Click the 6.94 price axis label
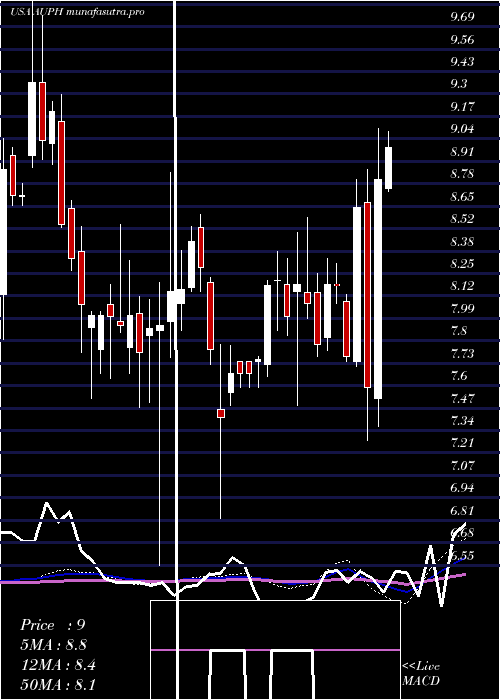Screen dimensions: 500x700 (462, 488)
